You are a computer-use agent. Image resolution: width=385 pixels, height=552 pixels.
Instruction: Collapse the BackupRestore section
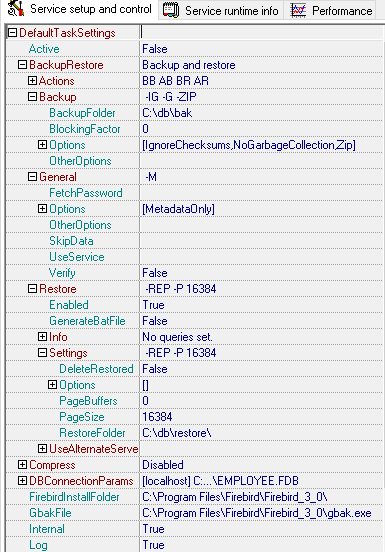(x=23, y=65)
